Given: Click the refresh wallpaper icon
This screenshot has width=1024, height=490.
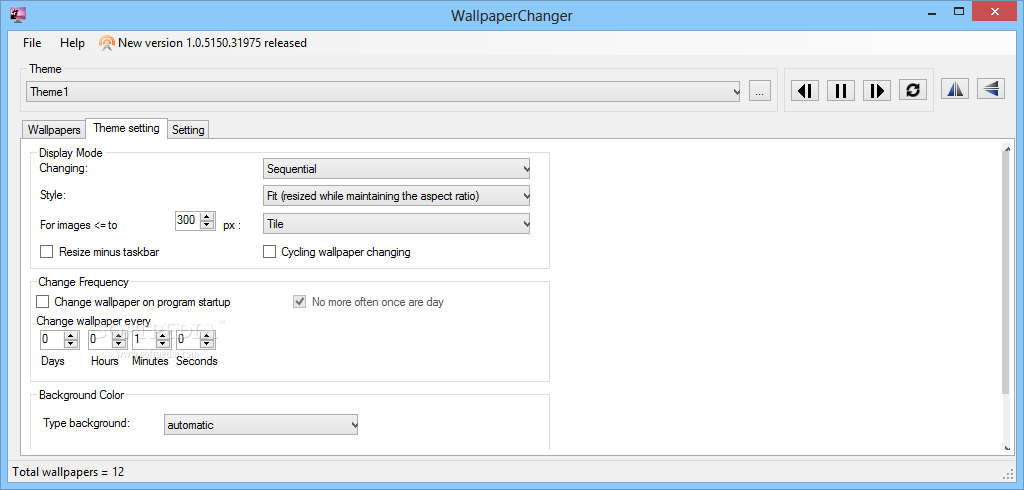Looking at the screenshot, I should pos(913,90).
